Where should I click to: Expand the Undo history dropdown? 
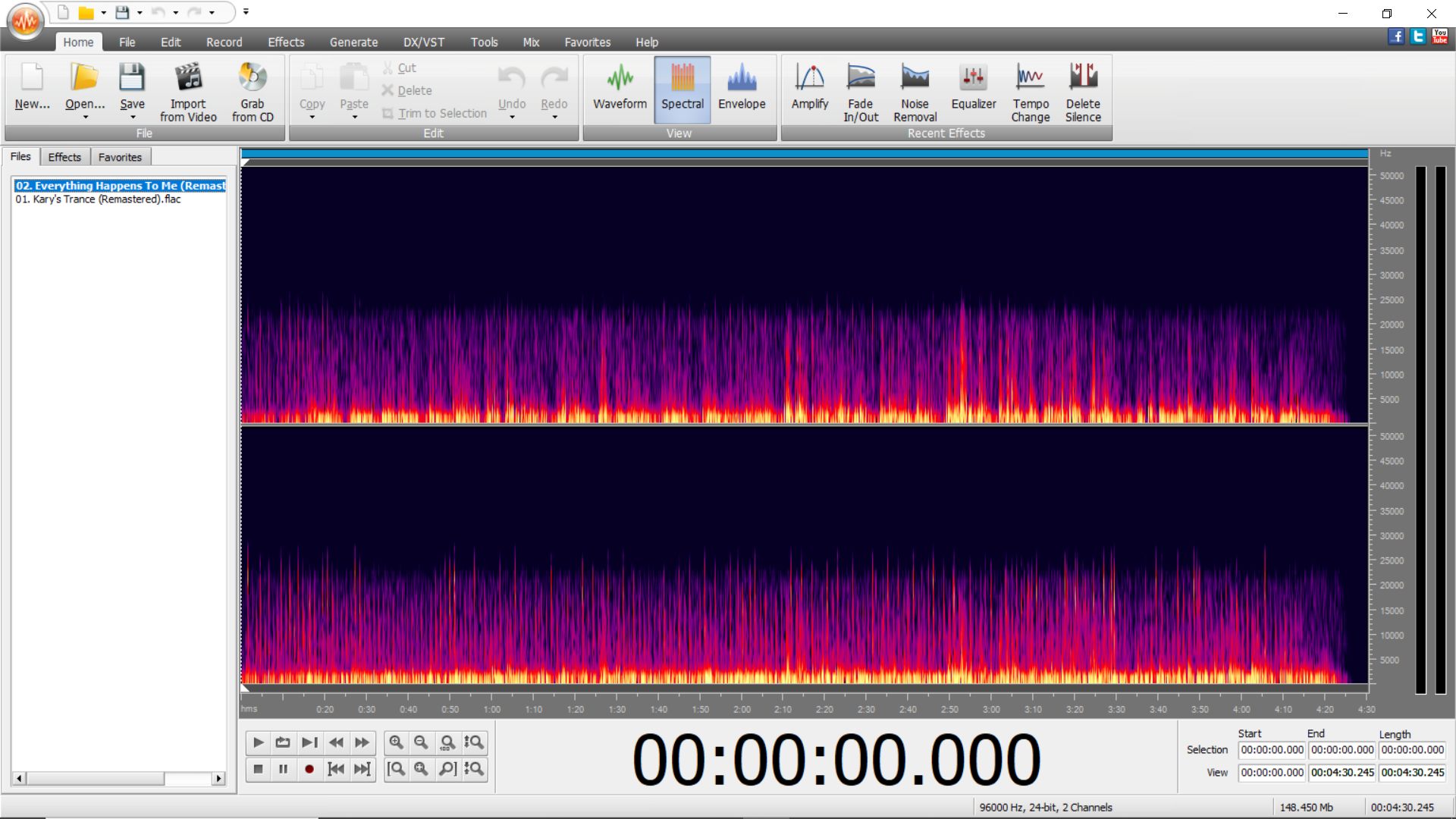tap(512, 117)
